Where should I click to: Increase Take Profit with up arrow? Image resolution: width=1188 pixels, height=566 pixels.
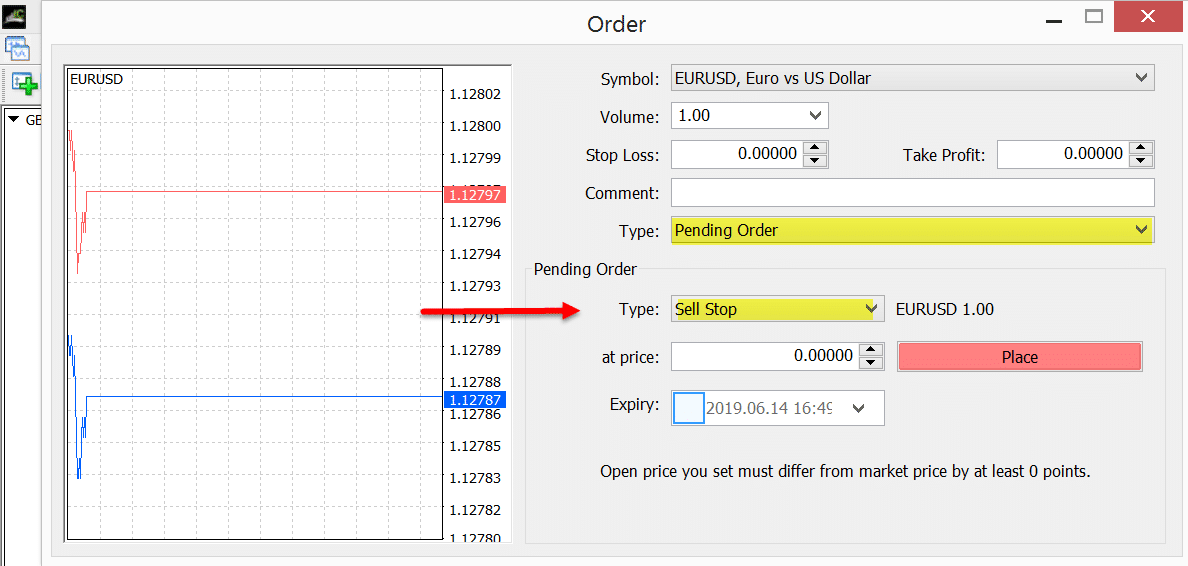pos(1141,148)
